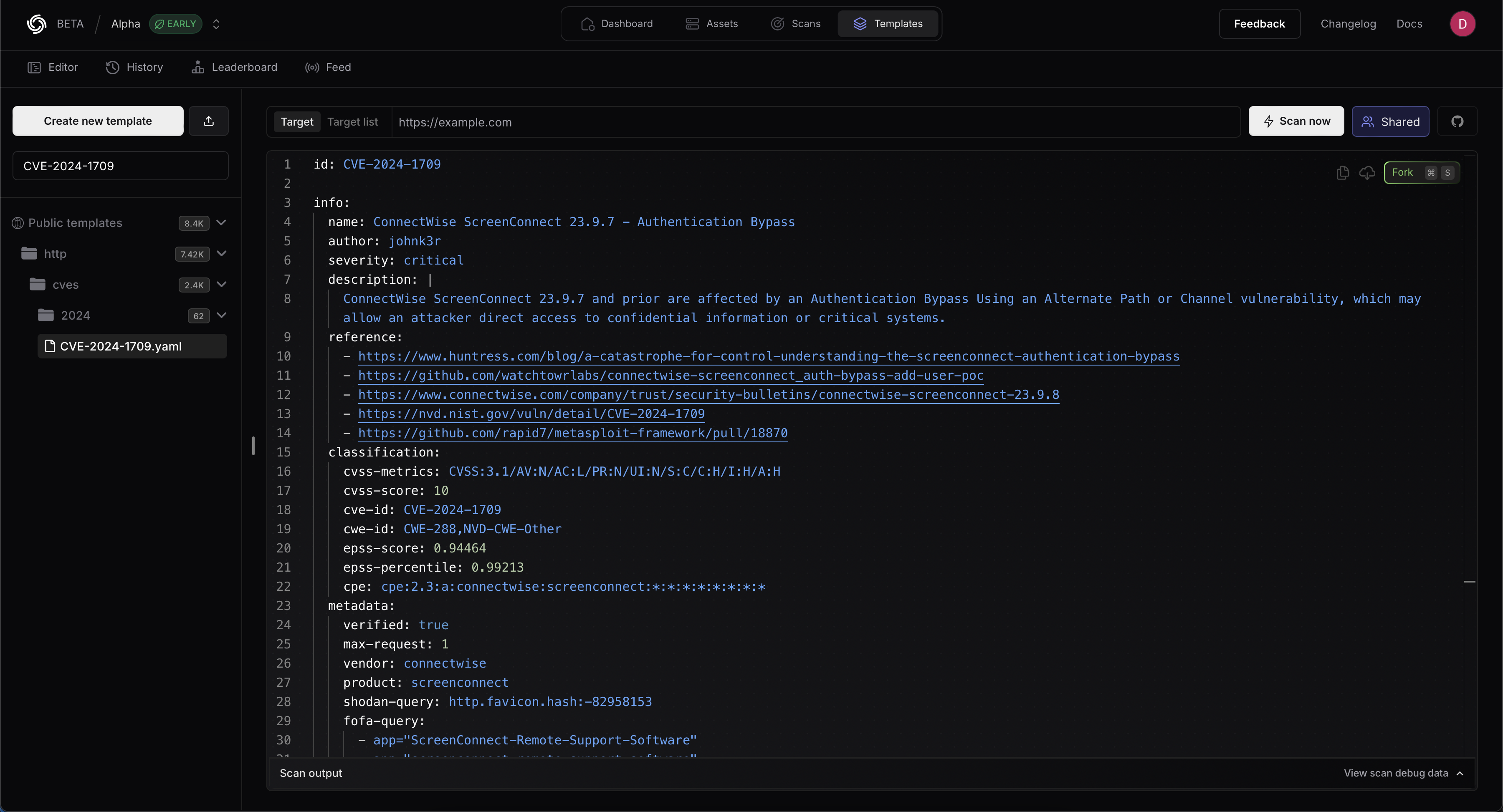Focus the CVE-2024-1709 search field

click(x=120, y=166)
